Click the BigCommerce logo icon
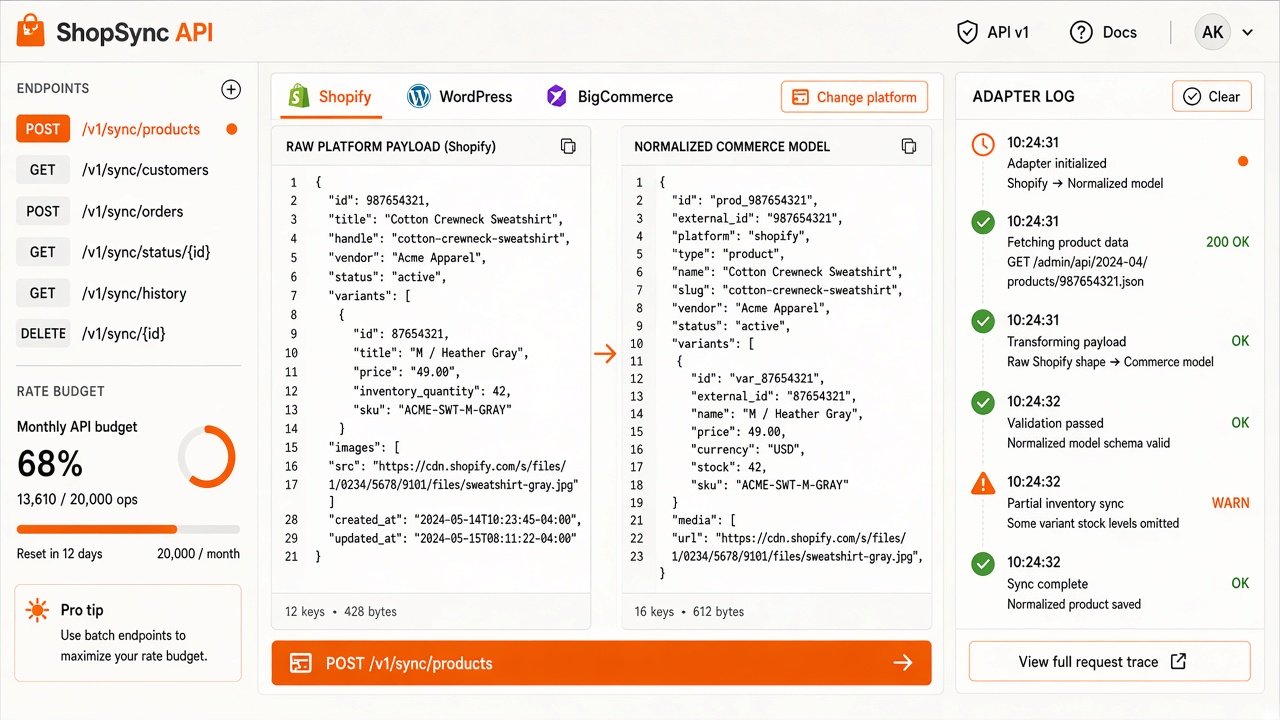This screenshot has width=1280, height=720. click(556, 96)
